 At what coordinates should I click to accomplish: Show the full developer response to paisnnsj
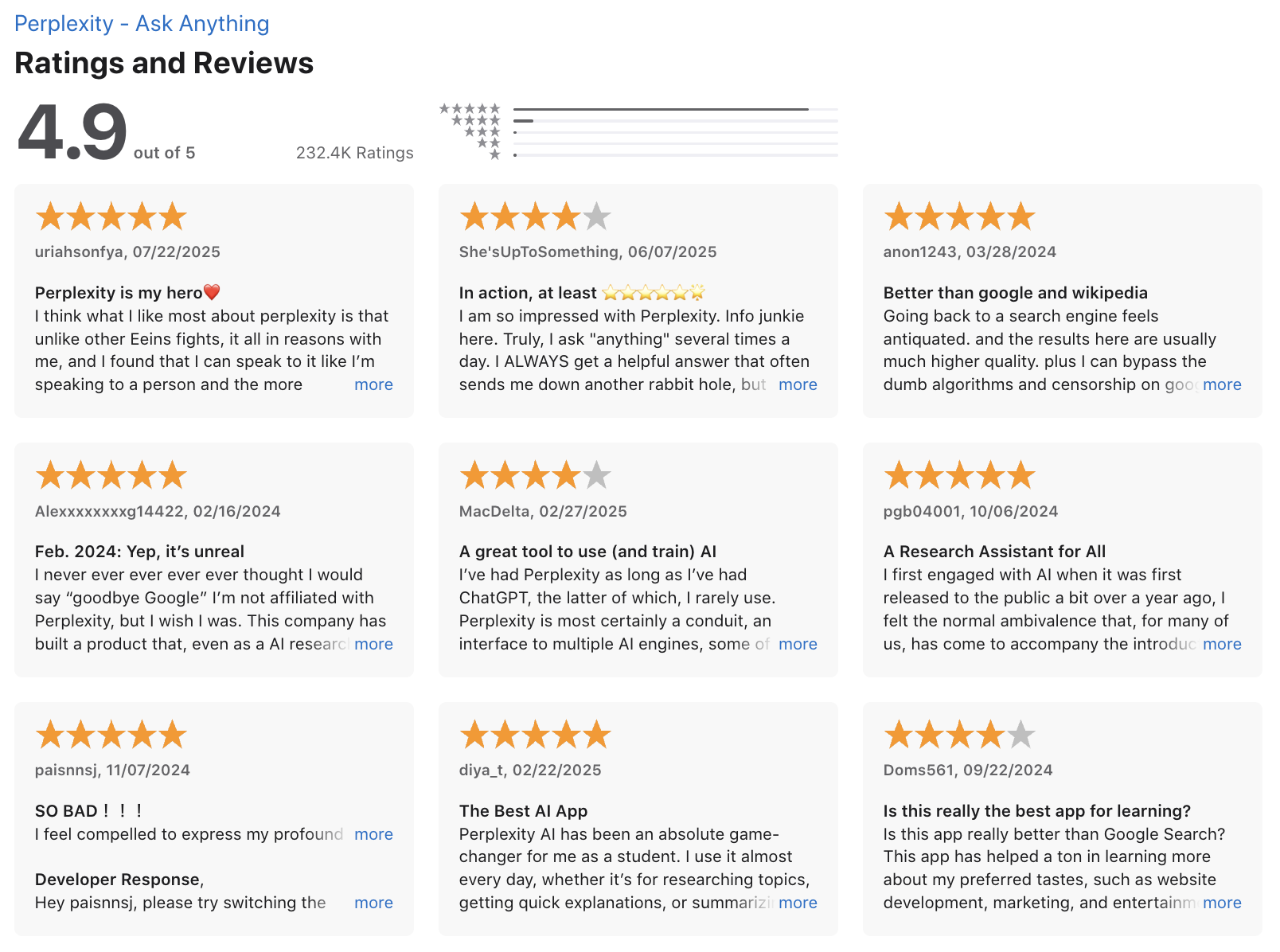click(x=373, y=903)
